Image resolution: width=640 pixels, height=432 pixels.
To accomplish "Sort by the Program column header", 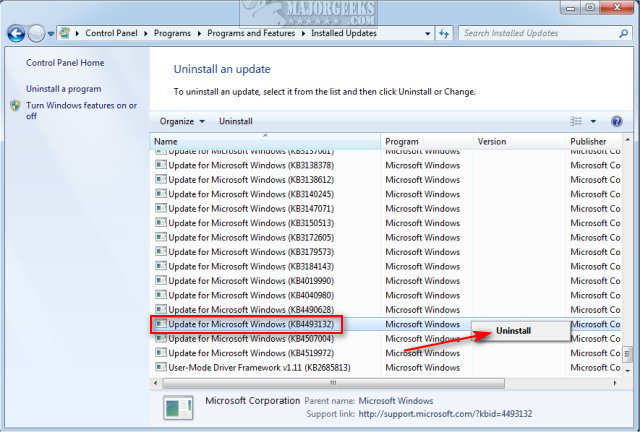I will [427, 141].
